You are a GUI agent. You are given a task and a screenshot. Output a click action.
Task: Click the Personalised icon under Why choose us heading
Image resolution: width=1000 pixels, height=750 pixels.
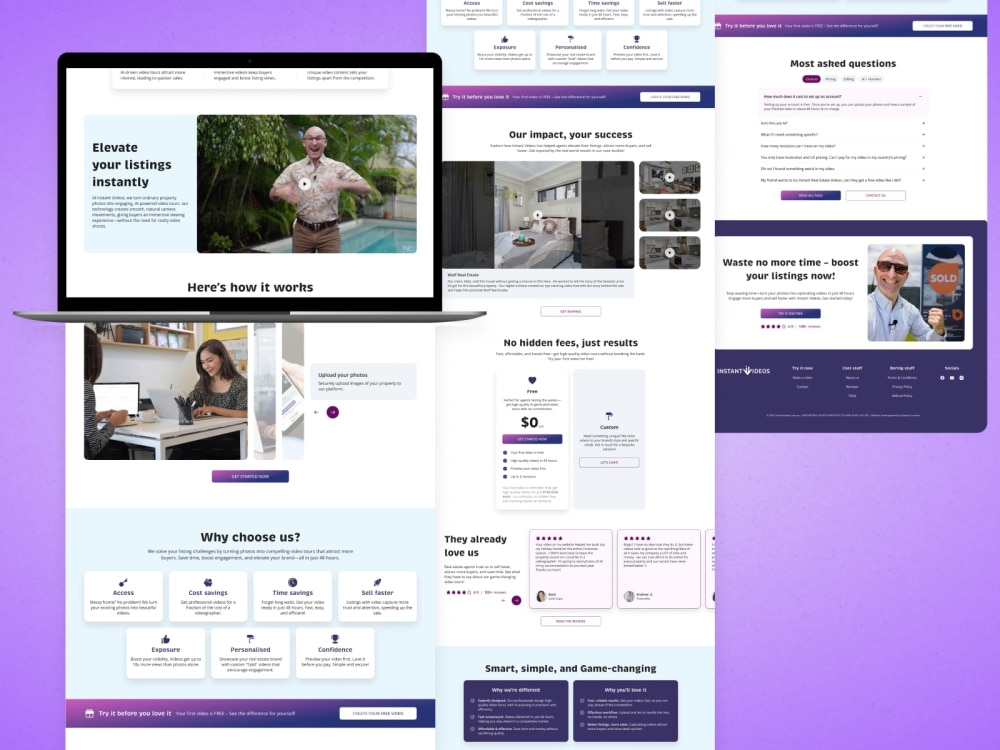pyautogui.click(x=250, y=639)
